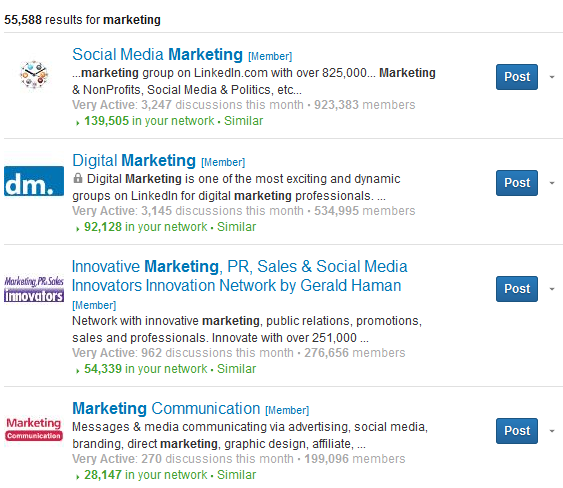Open the Marketing Communication group logo
The height and width of the screenshot is (488, 563).
34,429
